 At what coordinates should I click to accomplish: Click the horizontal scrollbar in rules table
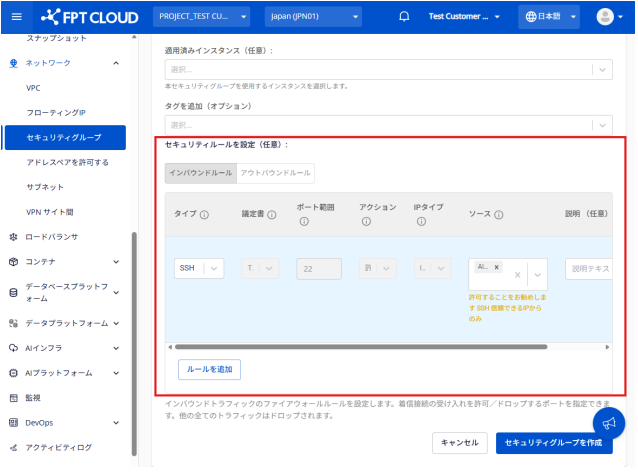(360, 347)
